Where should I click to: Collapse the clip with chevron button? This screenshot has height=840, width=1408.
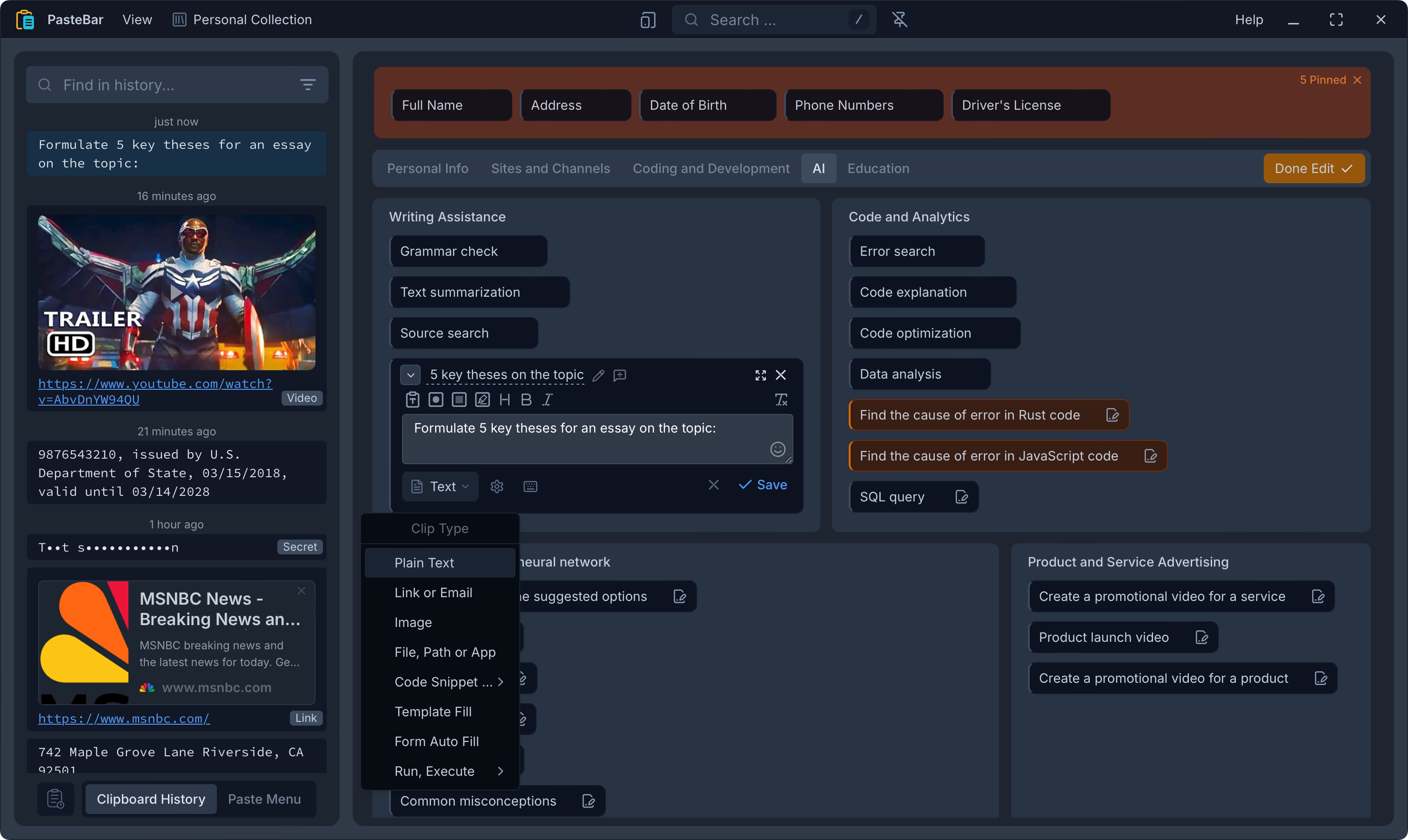pyautogui.click(x=410, y=375)
